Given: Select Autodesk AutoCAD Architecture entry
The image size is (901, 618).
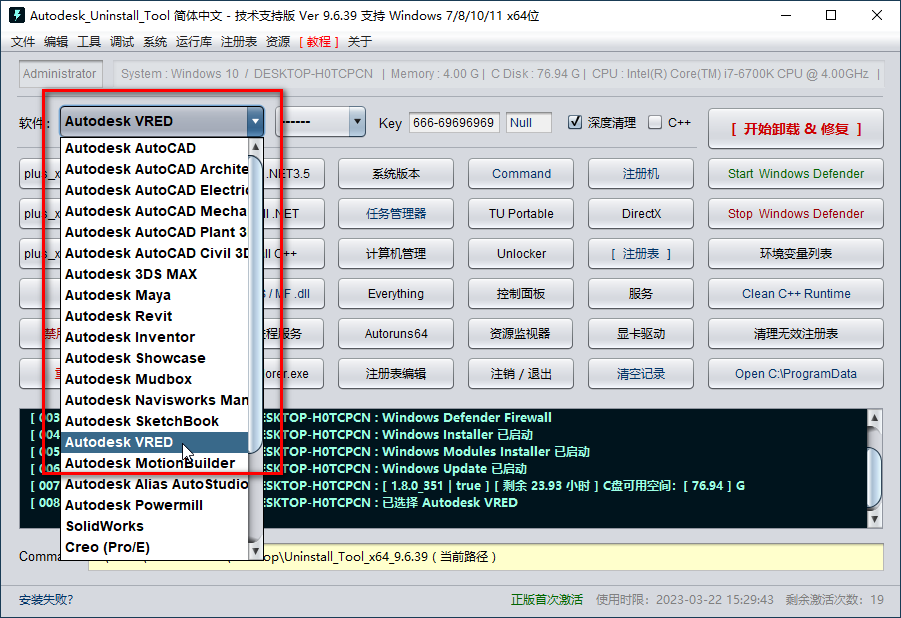Looking at the screenshot, I should tap(155, 169).
